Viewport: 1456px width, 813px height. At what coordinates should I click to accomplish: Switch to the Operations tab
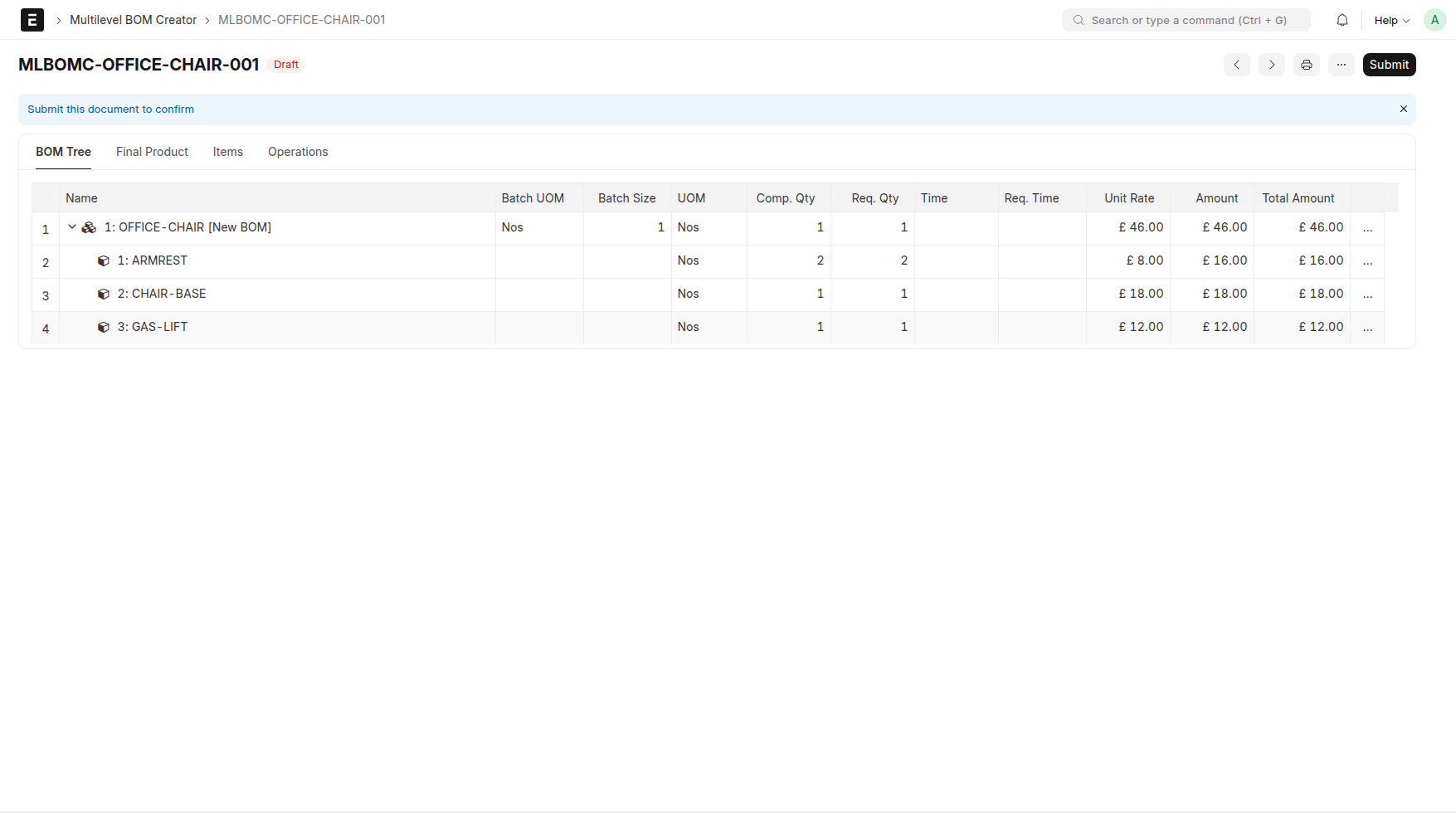tap(298, 152)
